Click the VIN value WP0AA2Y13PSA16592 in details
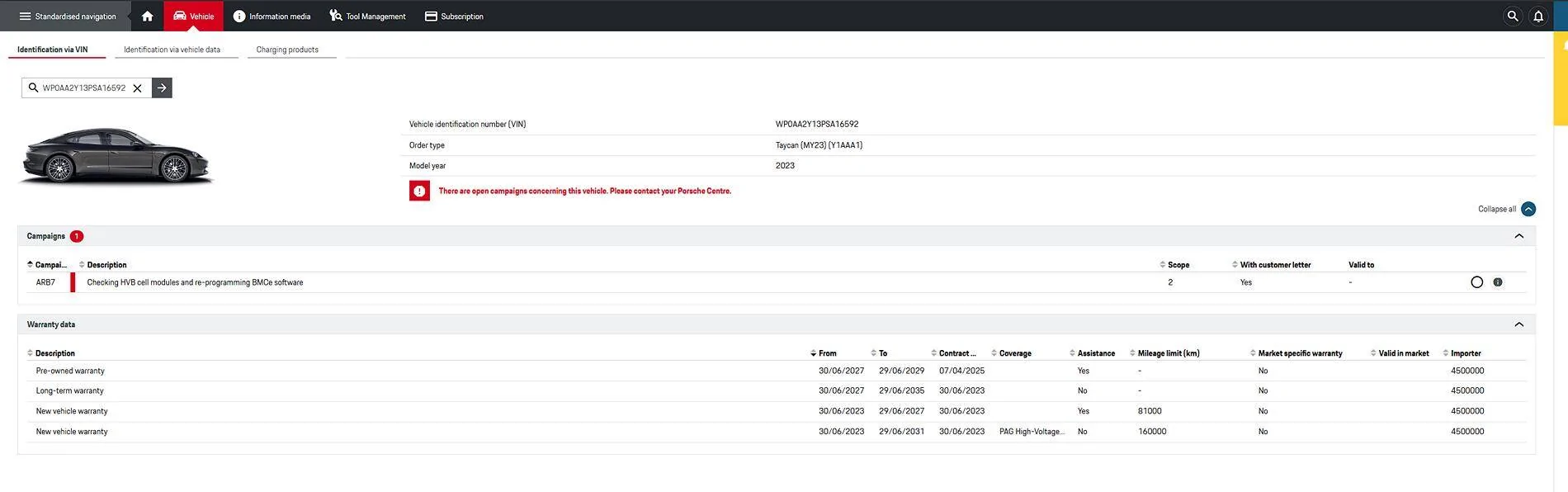Screen dimensions: 1568x492 817,125
